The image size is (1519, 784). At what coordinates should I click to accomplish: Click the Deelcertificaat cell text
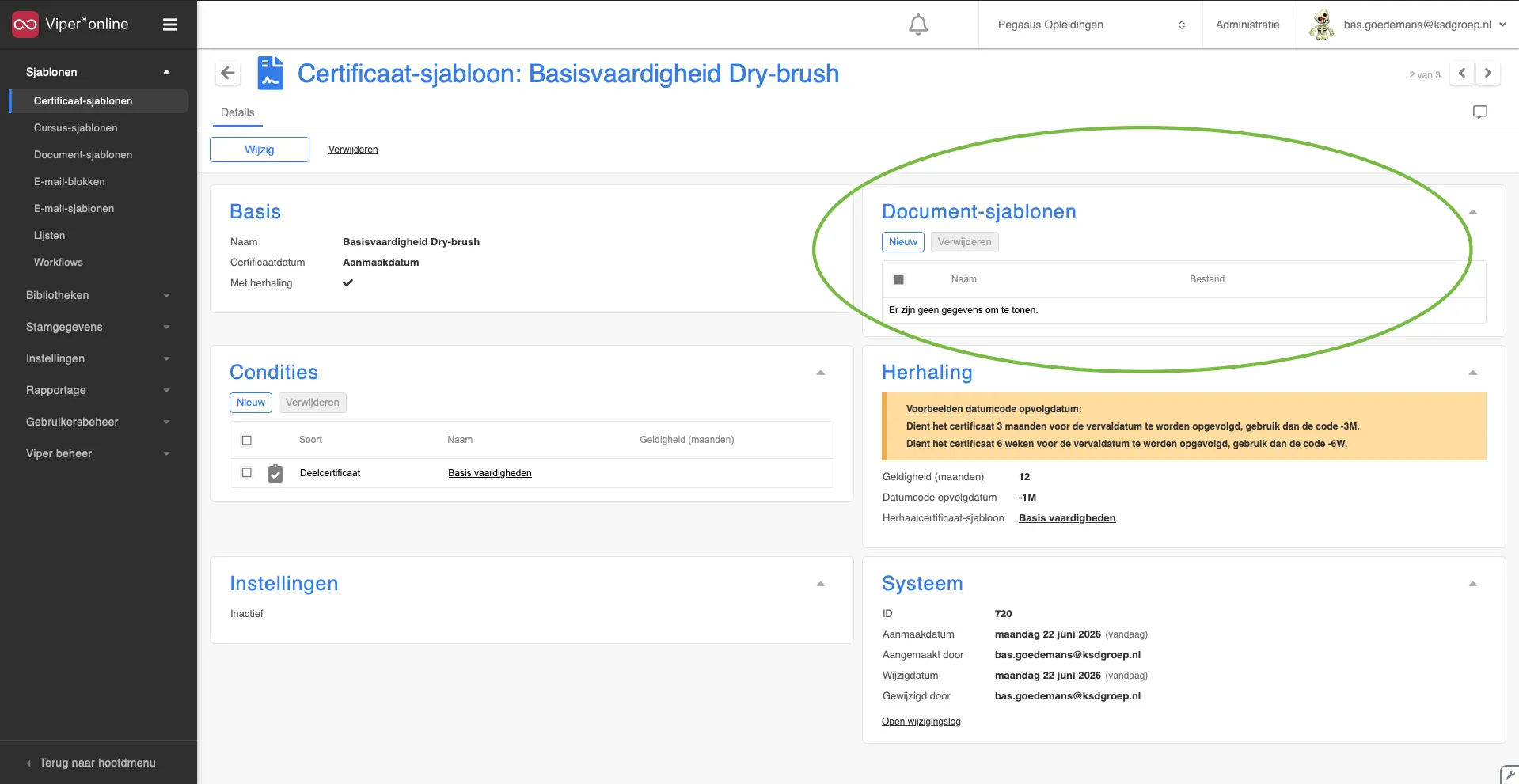click(330, 473)
